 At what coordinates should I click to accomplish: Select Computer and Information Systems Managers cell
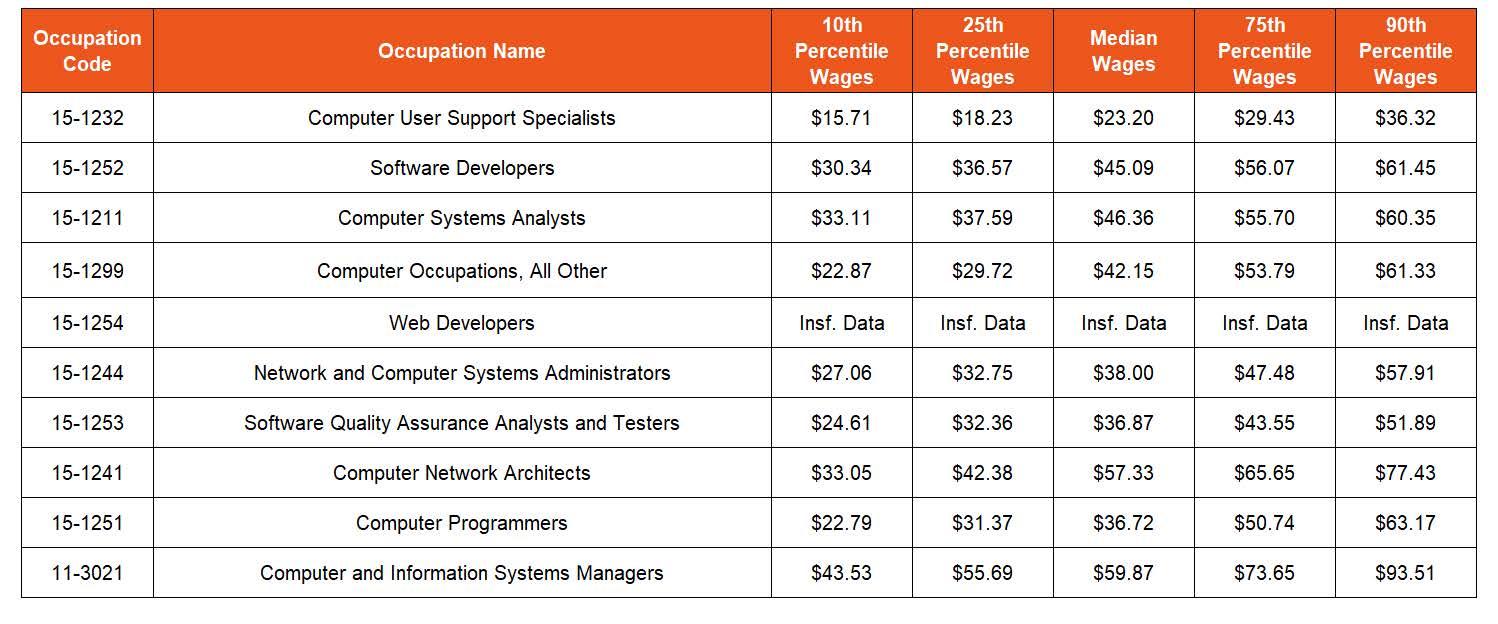point(462,573)
